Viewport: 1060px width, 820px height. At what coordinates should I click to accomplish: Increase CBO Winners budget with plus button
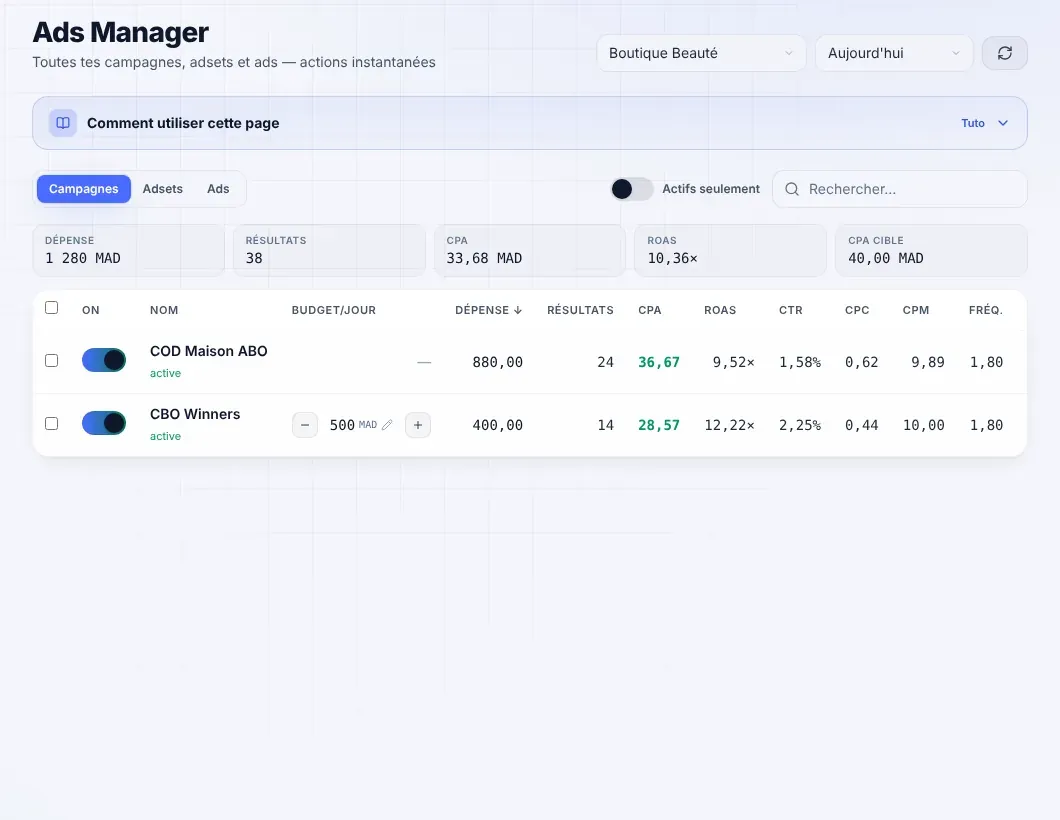pyautogui.click(x=418, y=425)
